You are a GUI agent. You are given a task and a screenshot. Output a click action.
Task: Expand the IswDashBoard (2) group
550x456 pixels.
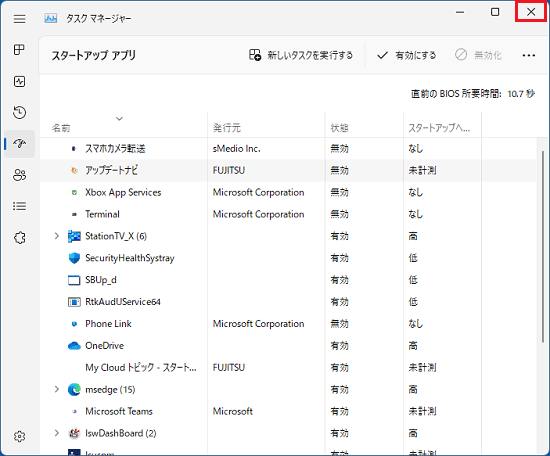(57, 433)
